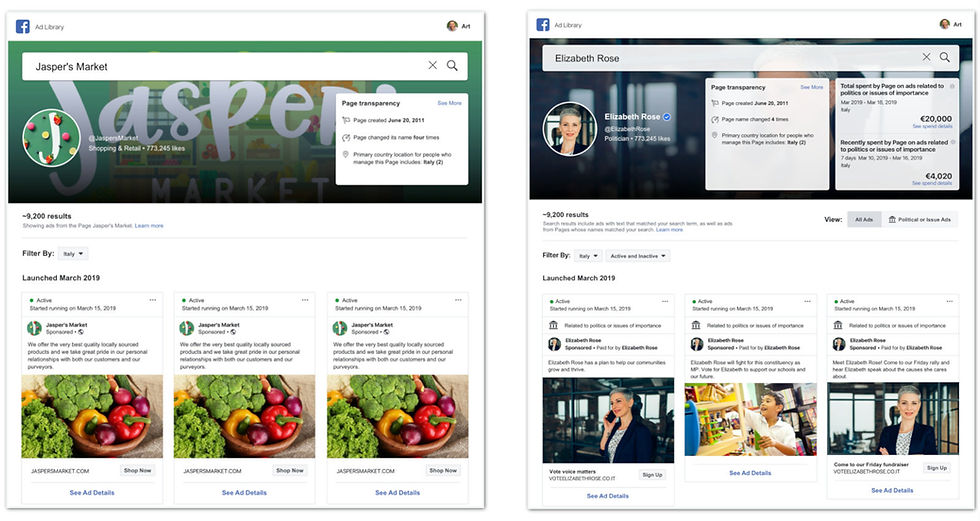Image resolution: width=980 pixels, height=521 pixels.
Task: Click Jasper's Market page avatar on first ad
Action: coord(34,328)
